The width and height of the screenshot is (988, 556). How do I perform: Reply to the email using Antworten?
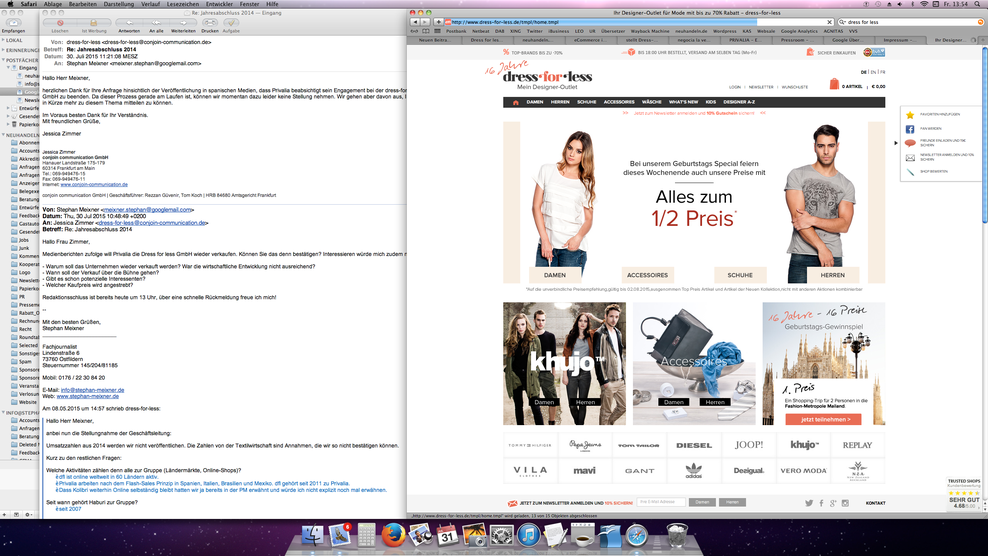coord(129,23)
